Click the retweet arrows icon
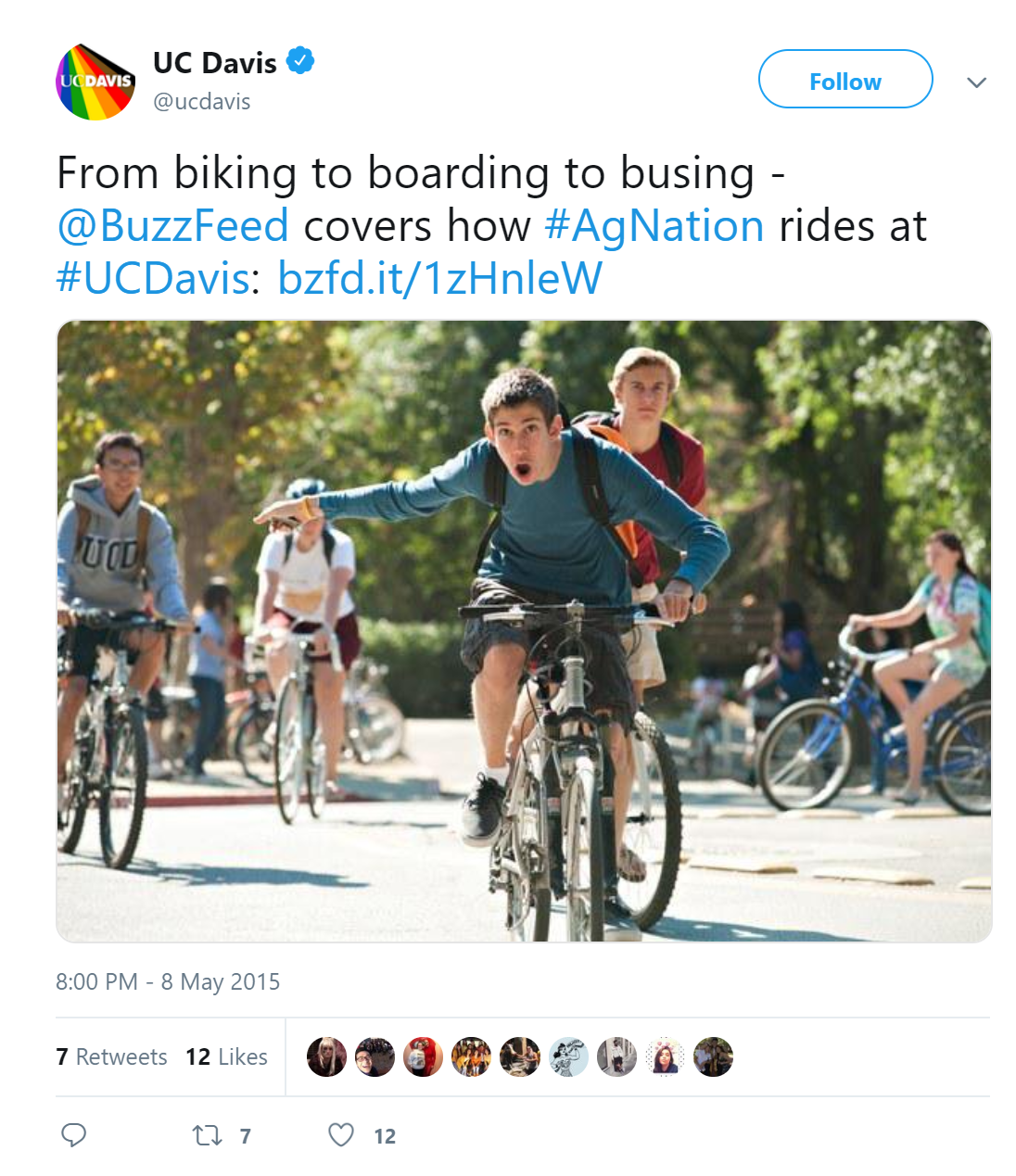1016x1176 pixels. (206, 1135)
